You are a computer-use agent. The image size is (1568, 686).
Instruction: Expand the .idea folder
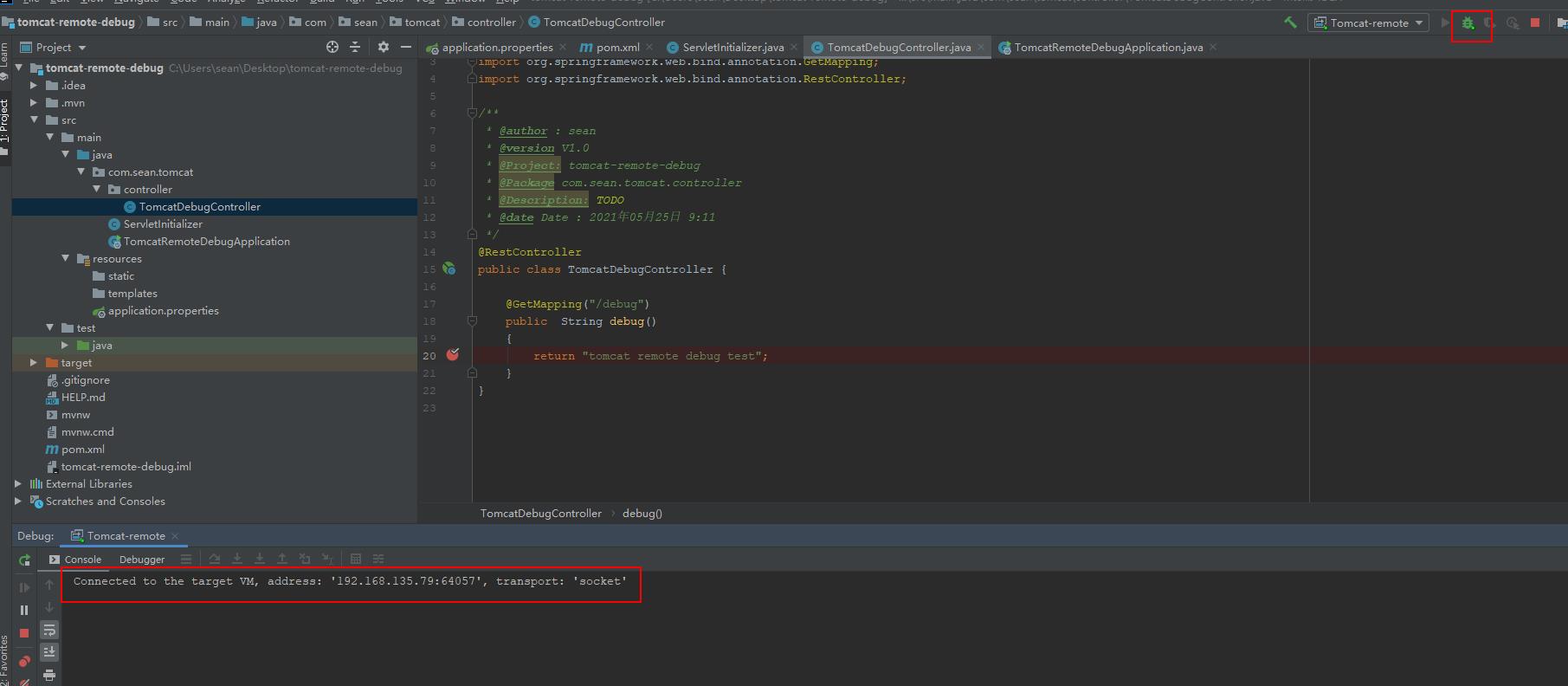point(34,85)
